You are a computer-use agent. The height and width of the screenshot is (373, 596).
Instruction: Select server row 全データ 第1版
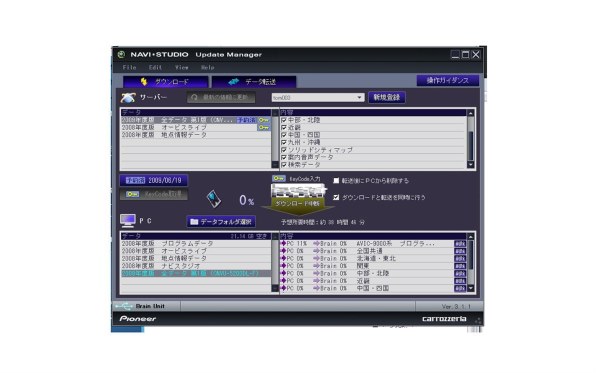click(x=196, y=120)
